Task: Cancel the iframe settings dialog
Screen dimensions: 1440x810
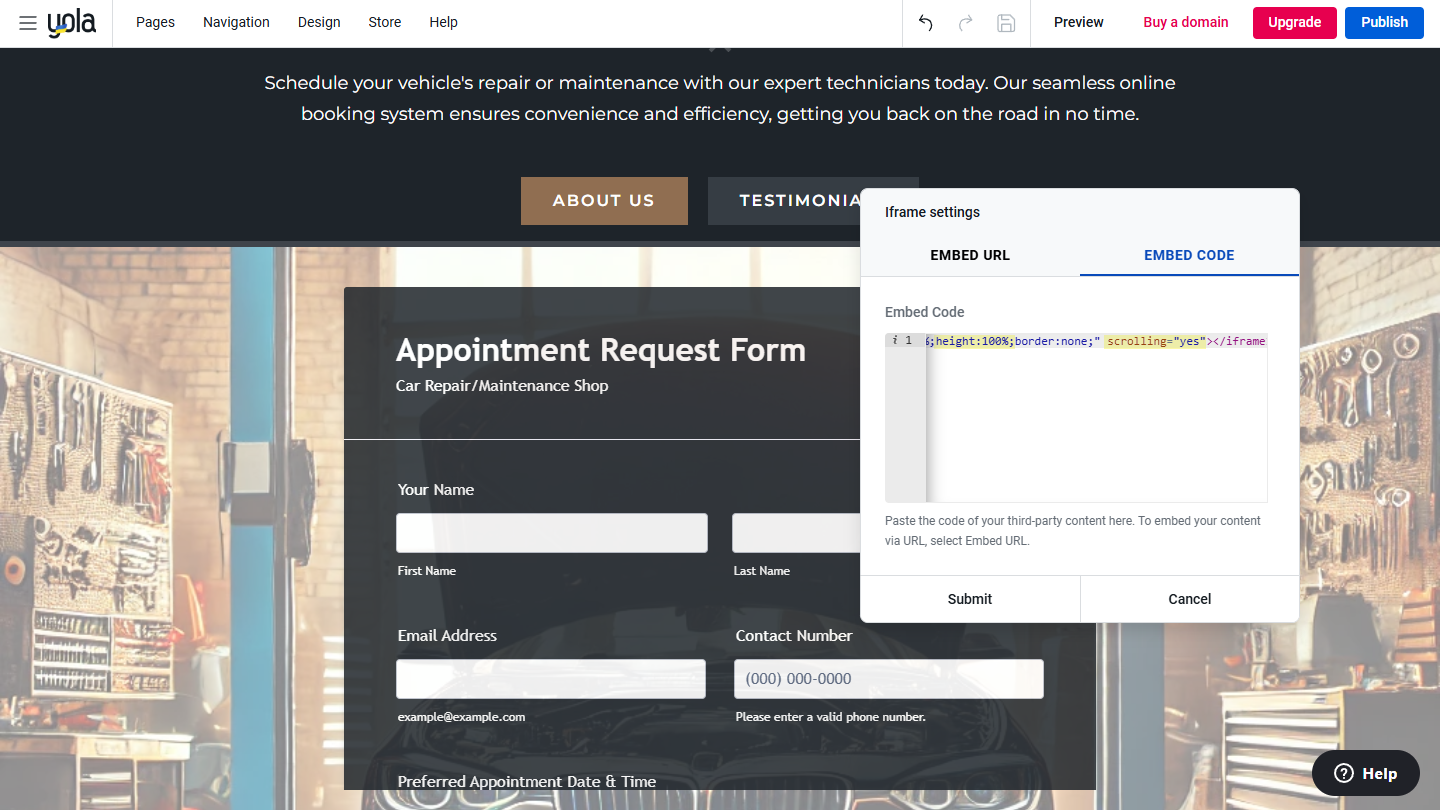Action: coord(1189,598)
